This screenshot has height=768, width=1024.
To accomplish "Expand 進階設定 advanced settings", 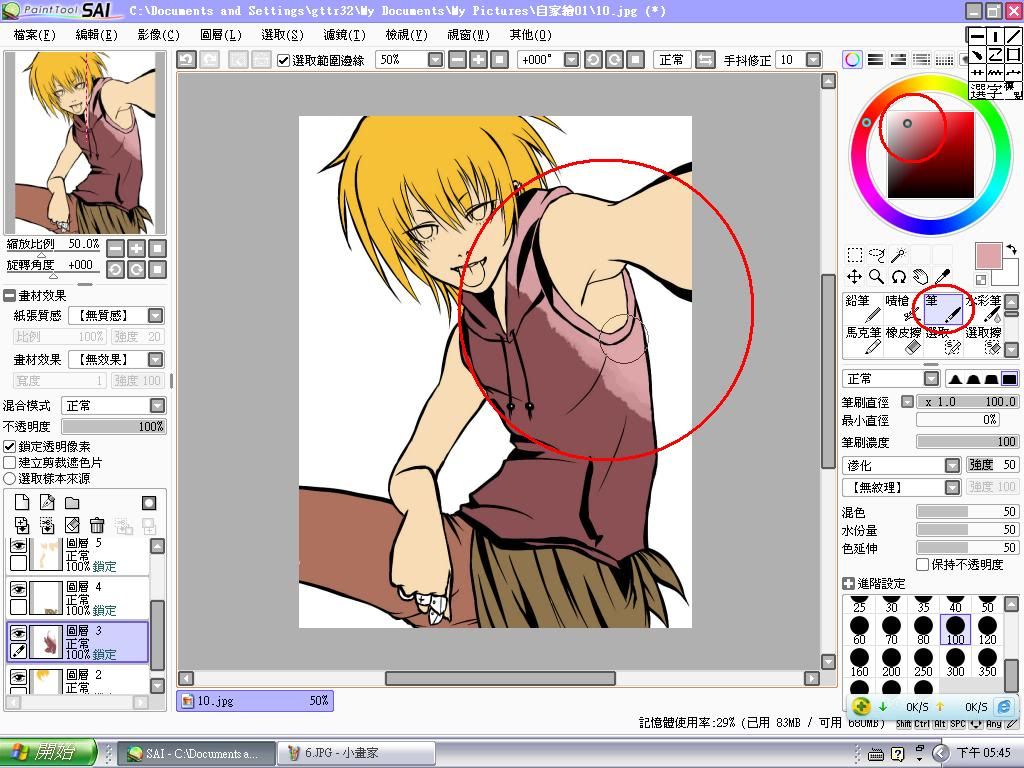I will pos(848,584).
